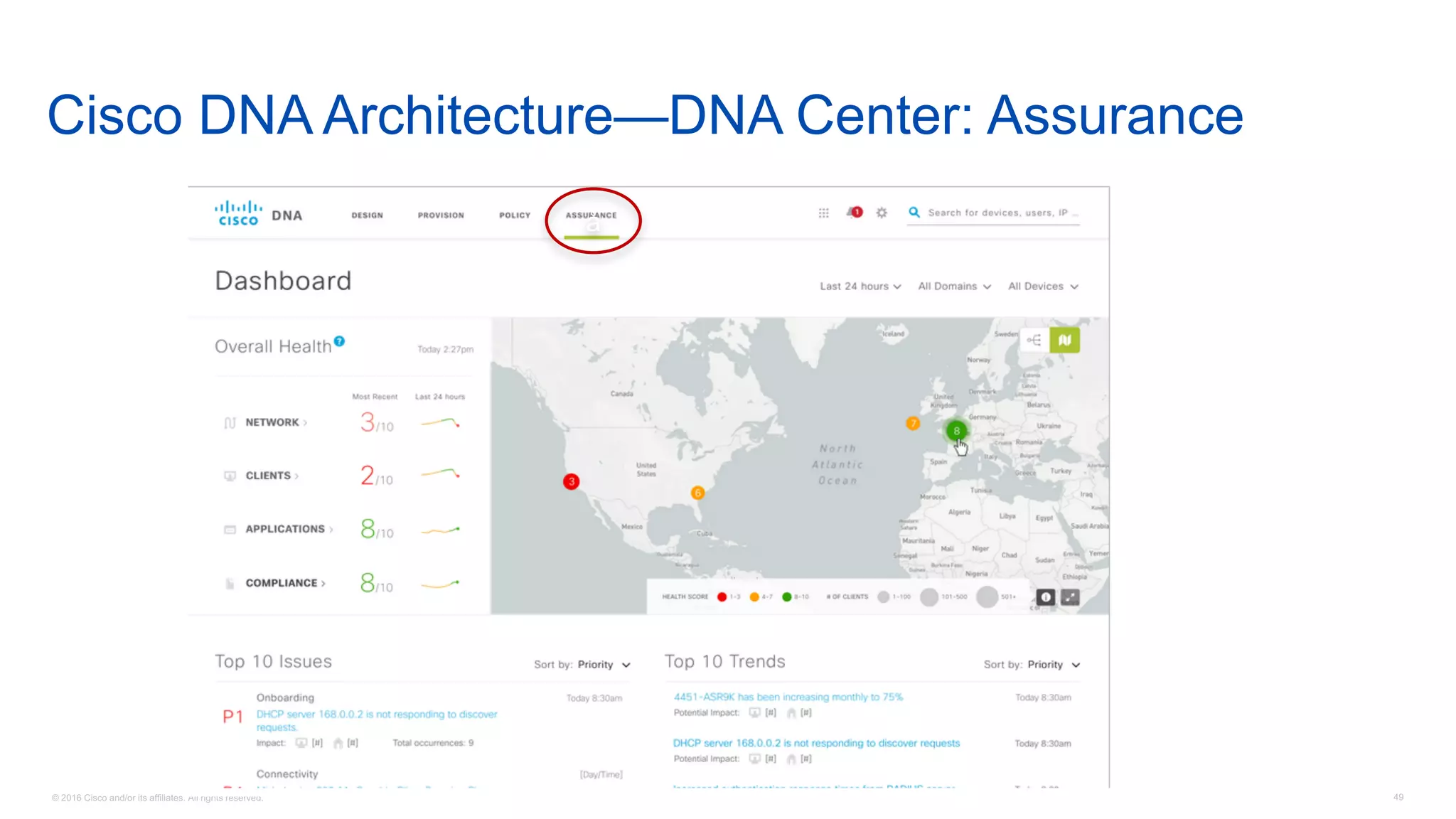
Task: Switch to the Design tab
Action: [367, 215]
